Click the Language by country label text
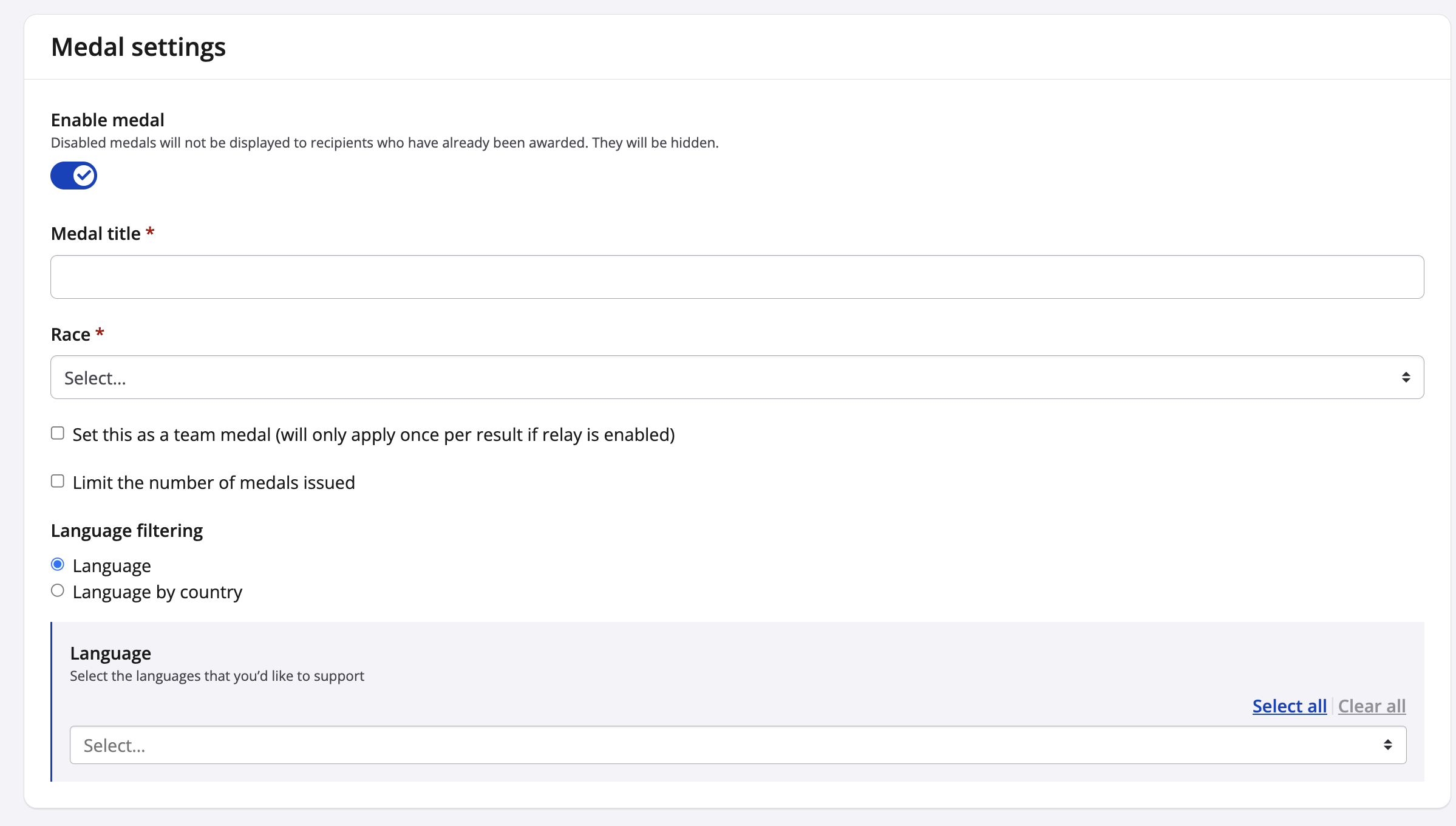1456x826 pixels. [x=157, y=592]
